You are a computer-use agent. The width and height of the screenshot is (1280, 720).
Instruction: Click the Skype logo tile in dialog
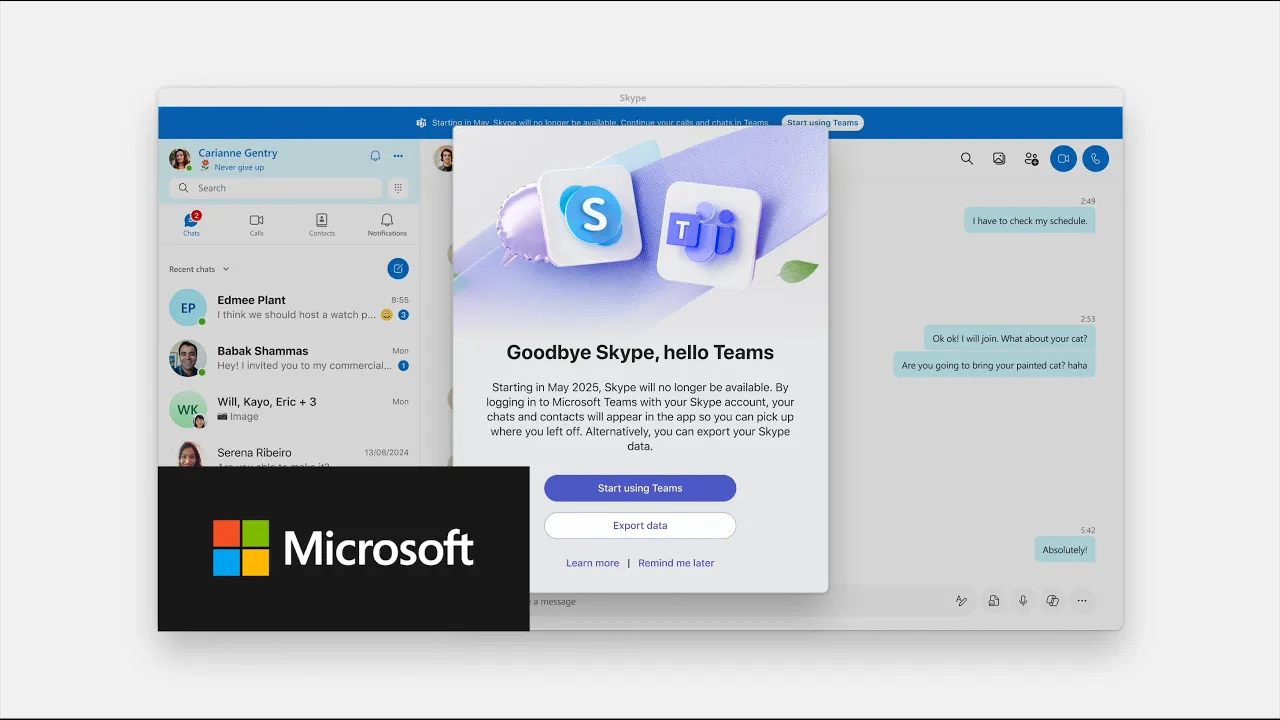(590, 216)
